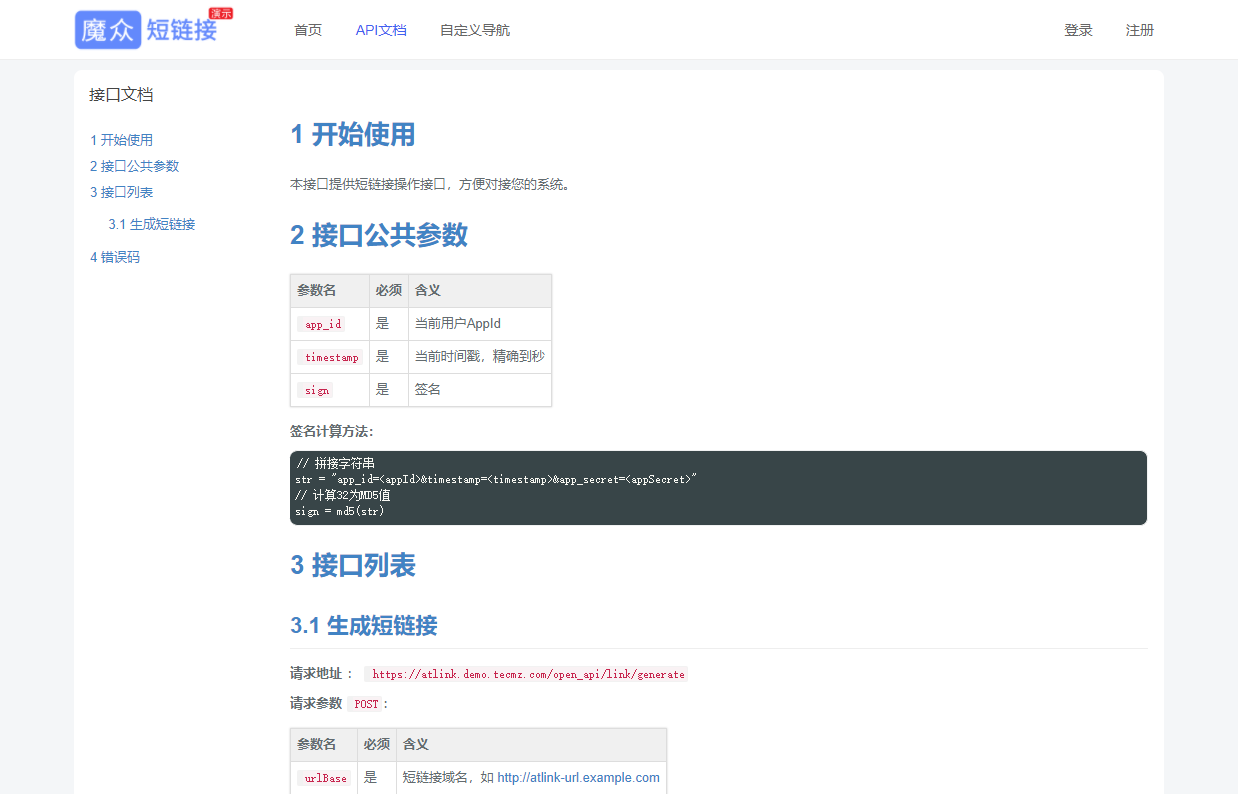The width and height of the screenshot is (1238, 794).
Task: Select the sign parameter cell
Action: [x=330, y=390]
